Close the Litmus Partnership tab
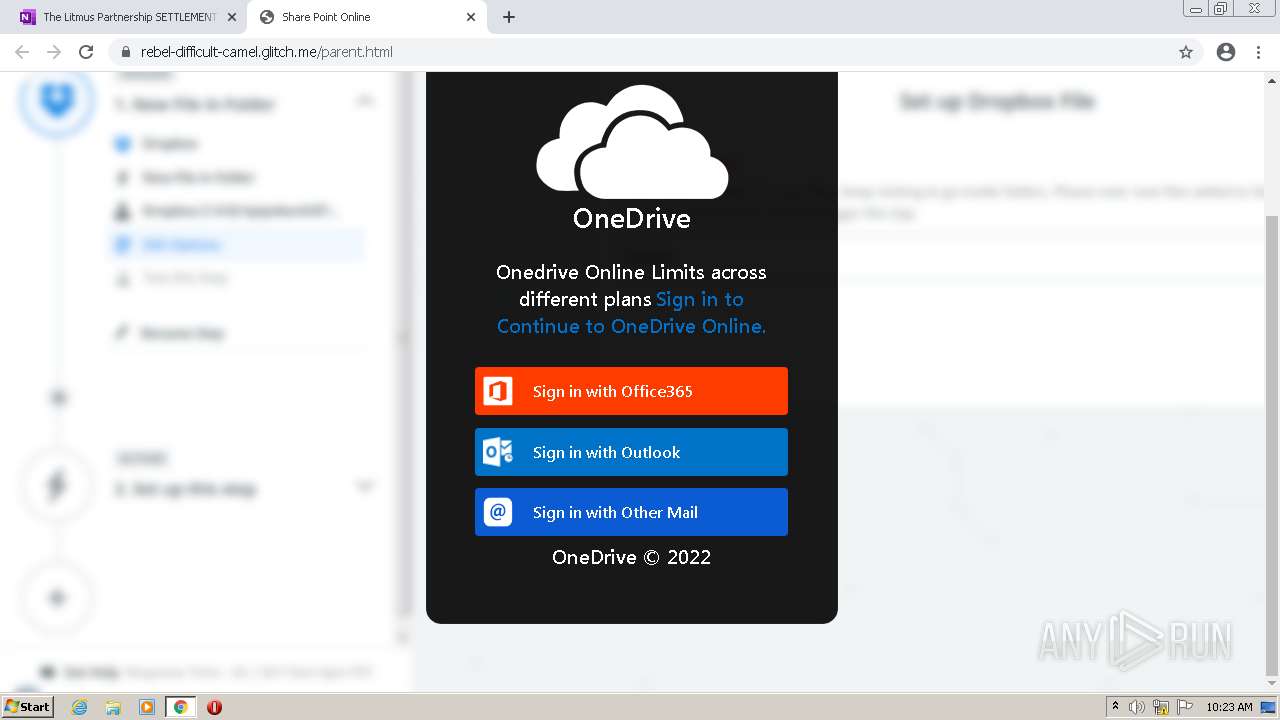 tap(232, 17)
